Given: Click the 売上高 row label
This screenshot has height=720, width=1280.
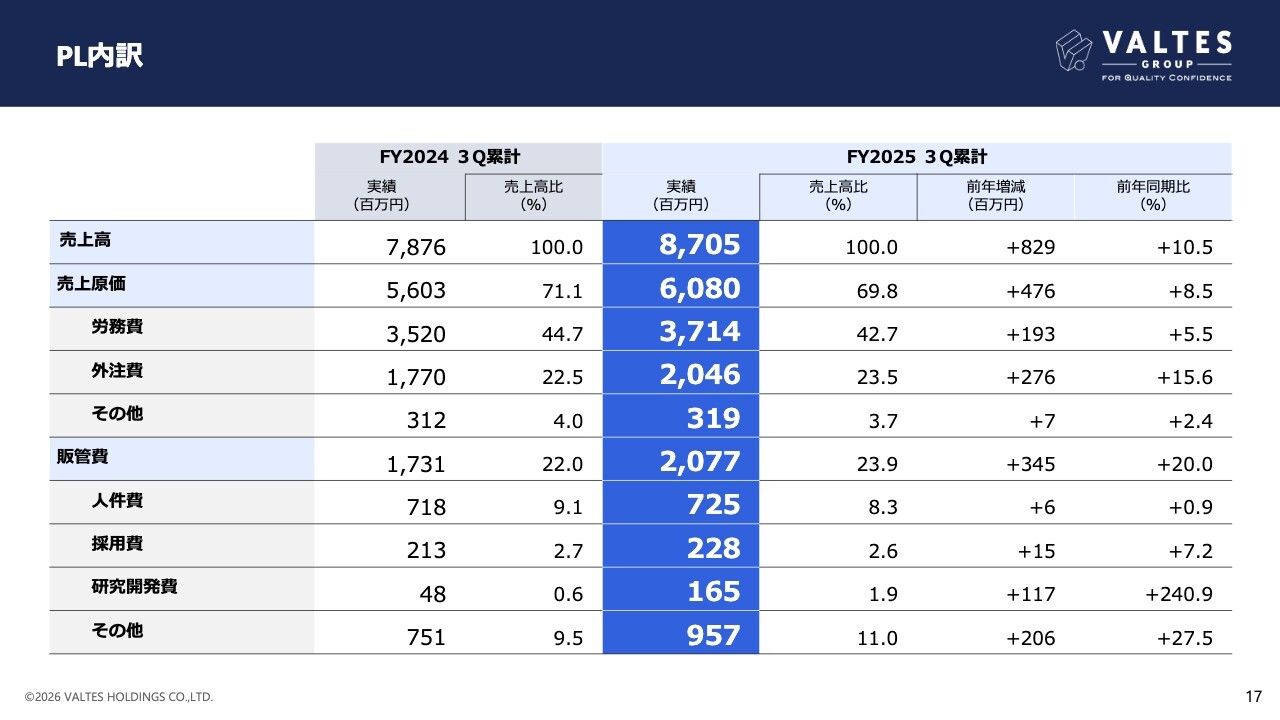Looking at the screenshot, I should click(79, 240).
